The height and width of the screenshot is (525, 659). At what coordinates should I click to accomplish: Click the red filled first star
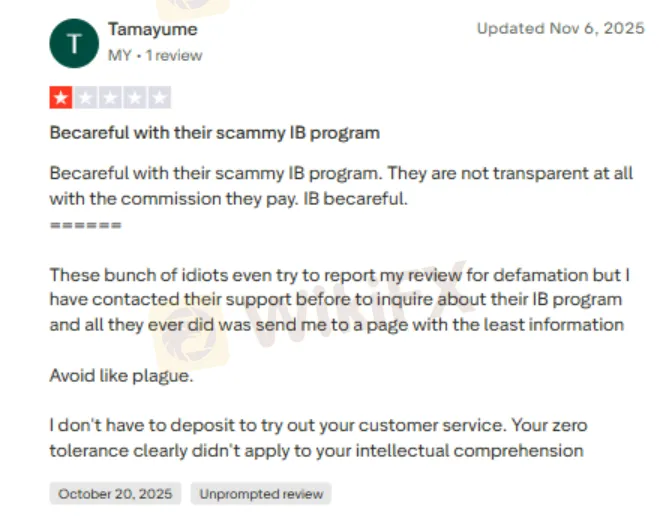(61, 98)
